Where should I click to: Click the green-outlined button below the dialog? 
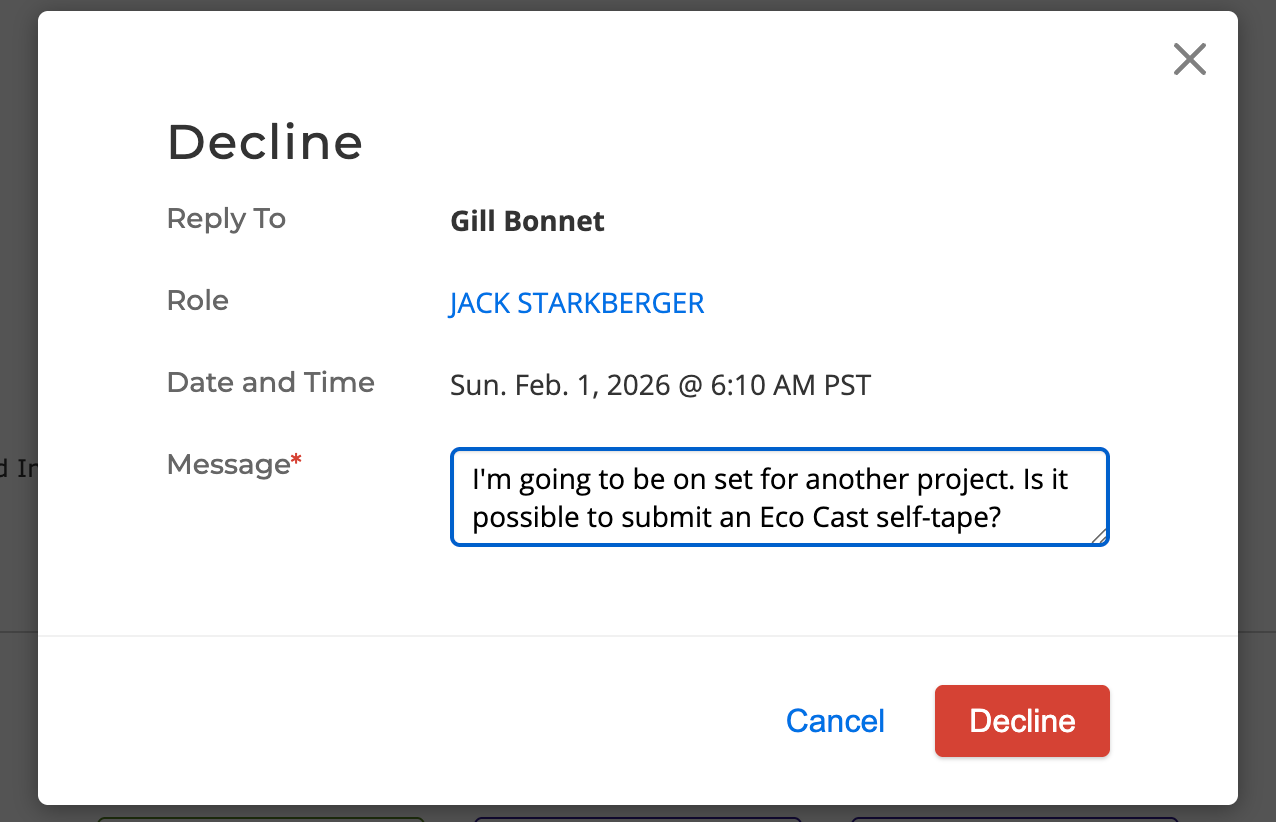[260, 819]
